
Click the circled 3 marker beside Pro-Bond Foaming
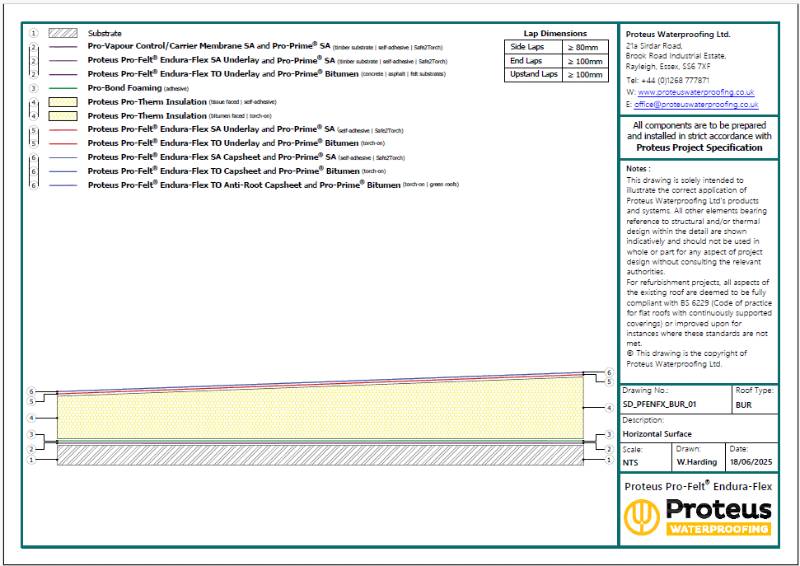point(33,88)
